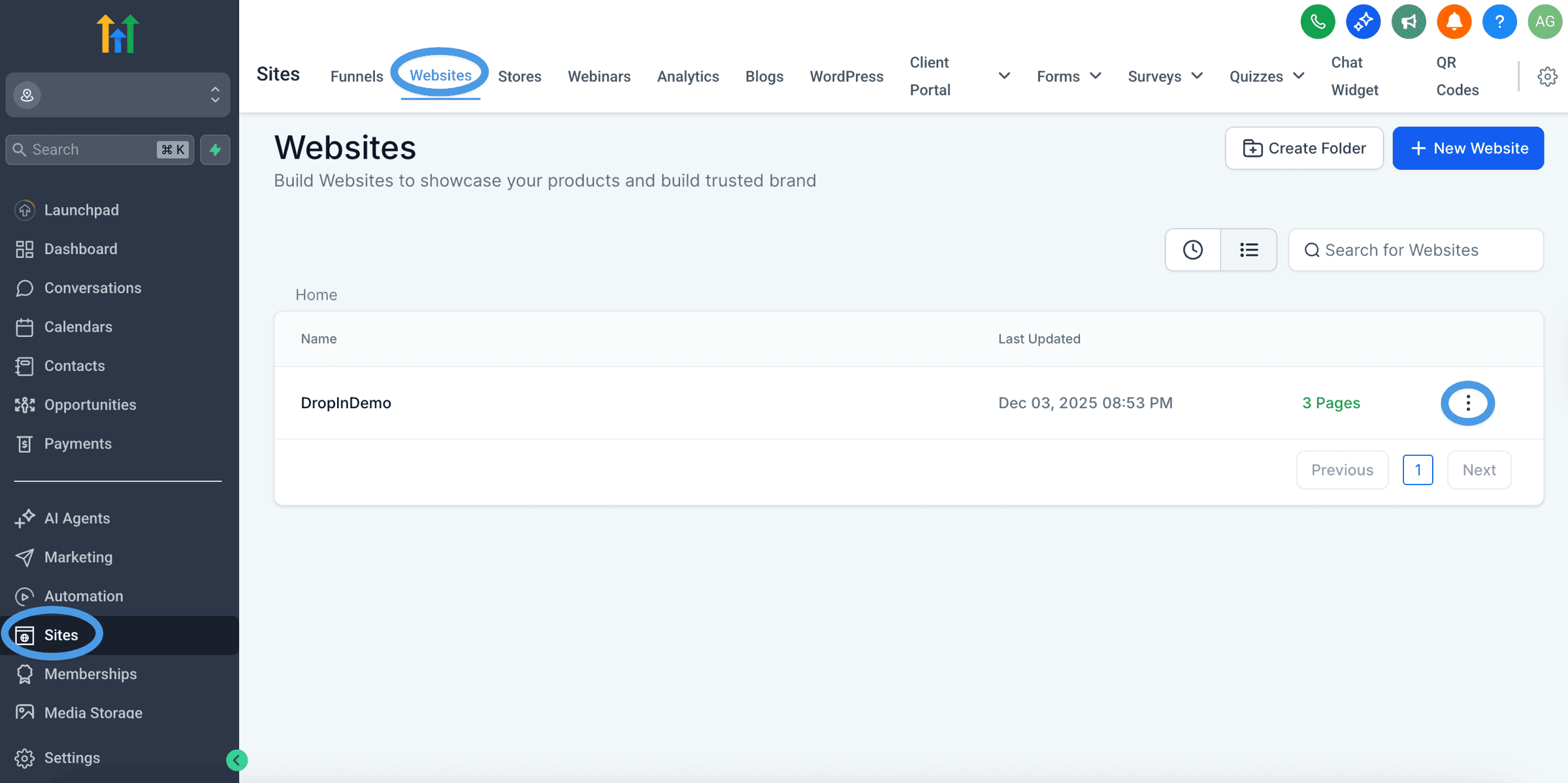
Task: Open the 3 Pages link
Action: (x=1331, y=403)
